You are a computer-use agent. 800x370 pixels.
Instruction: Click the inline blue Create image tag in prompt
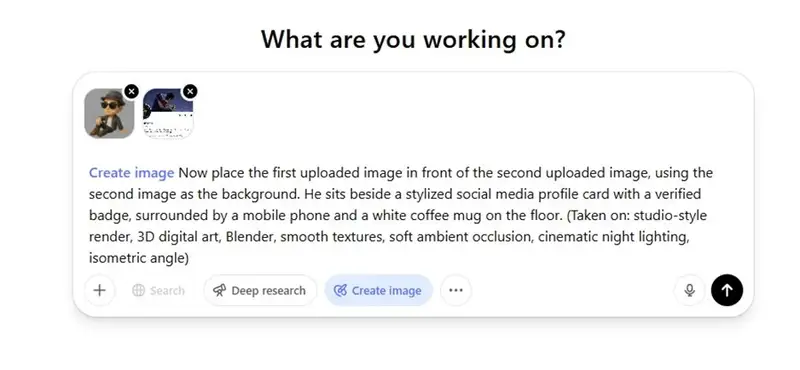pos(132,173)
